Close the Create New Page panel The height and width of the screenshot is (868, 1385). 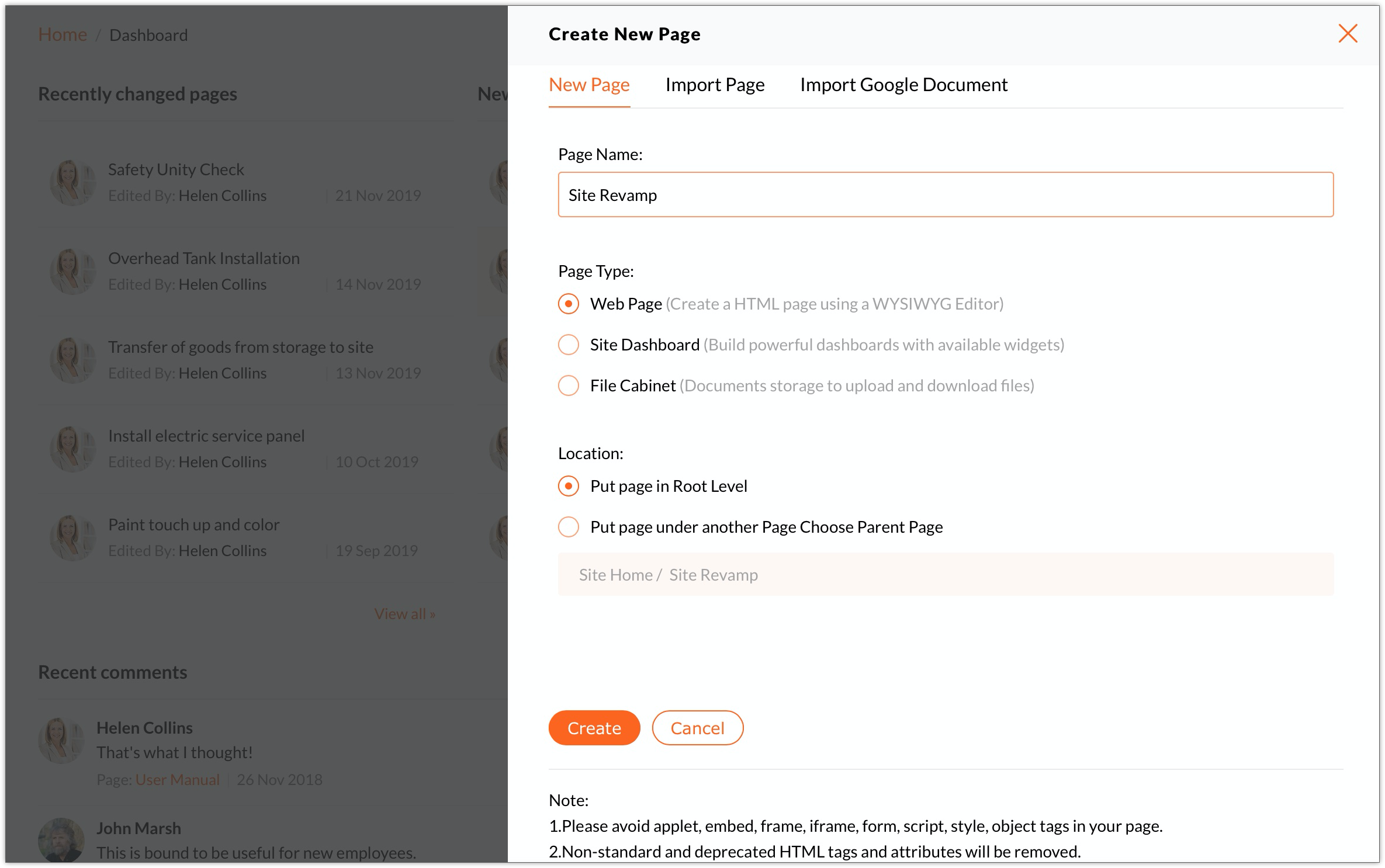click(1348, 34)
